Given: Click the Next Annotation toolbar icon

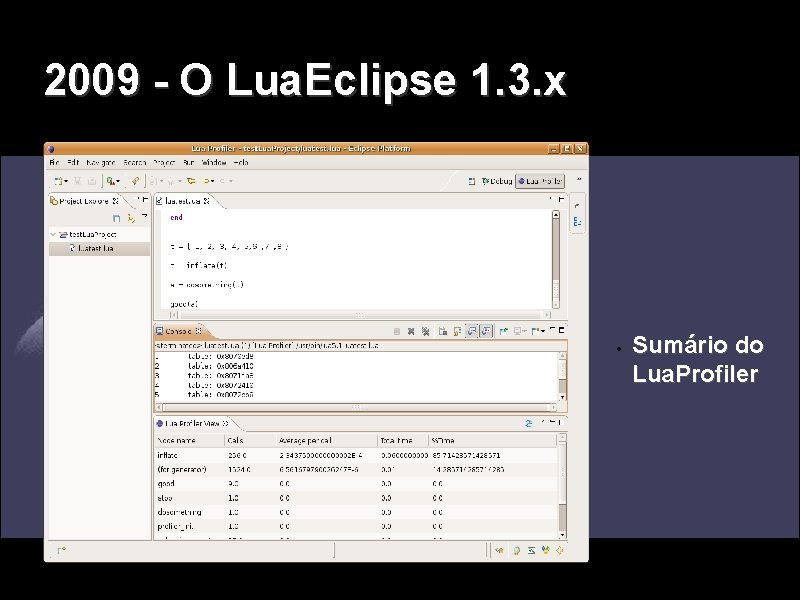Looking at the screenshot, I should 154,181.
